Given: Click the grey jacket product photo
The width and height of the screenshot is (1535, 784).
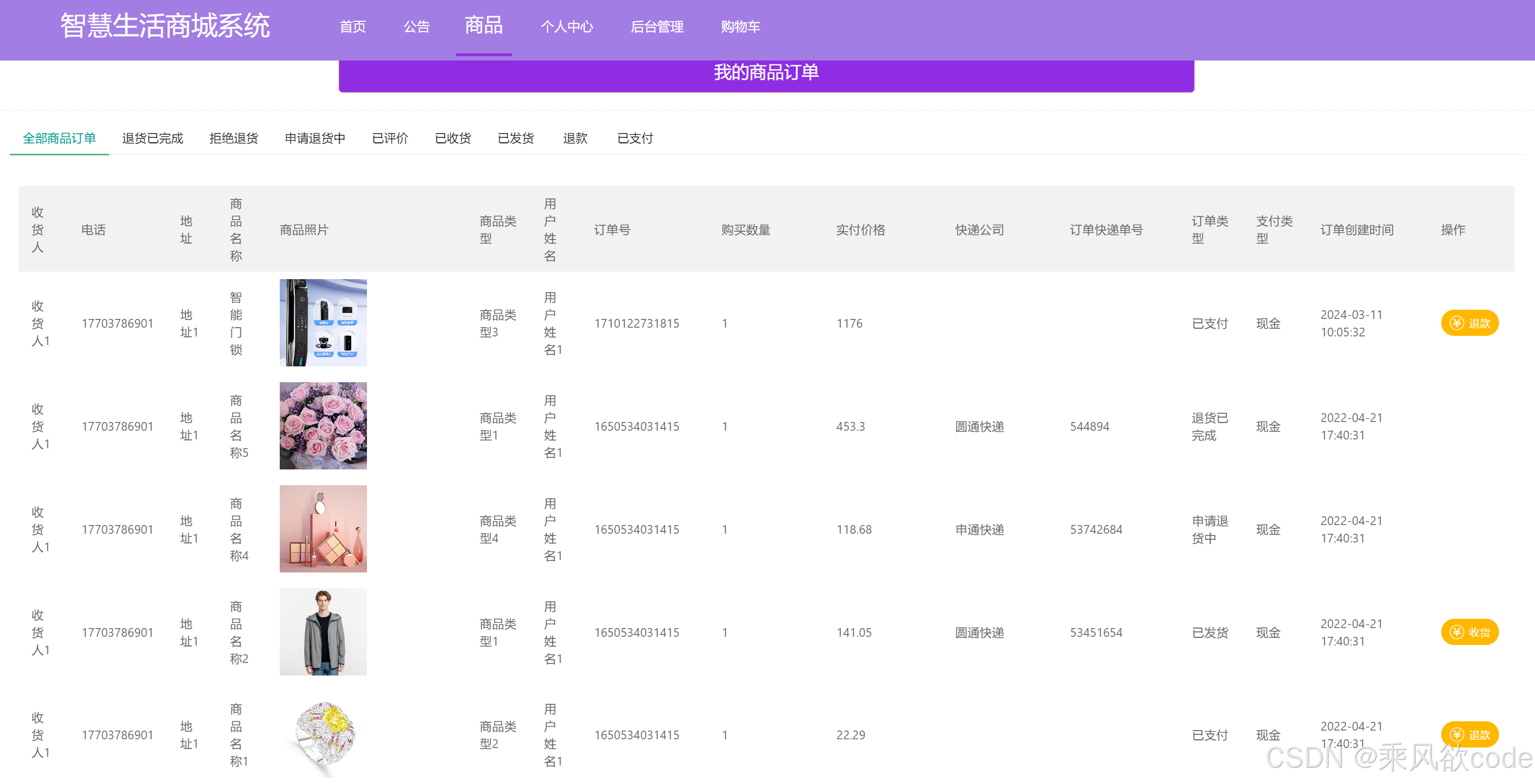Looking at the screenshot, I should (x=323, y=631).
